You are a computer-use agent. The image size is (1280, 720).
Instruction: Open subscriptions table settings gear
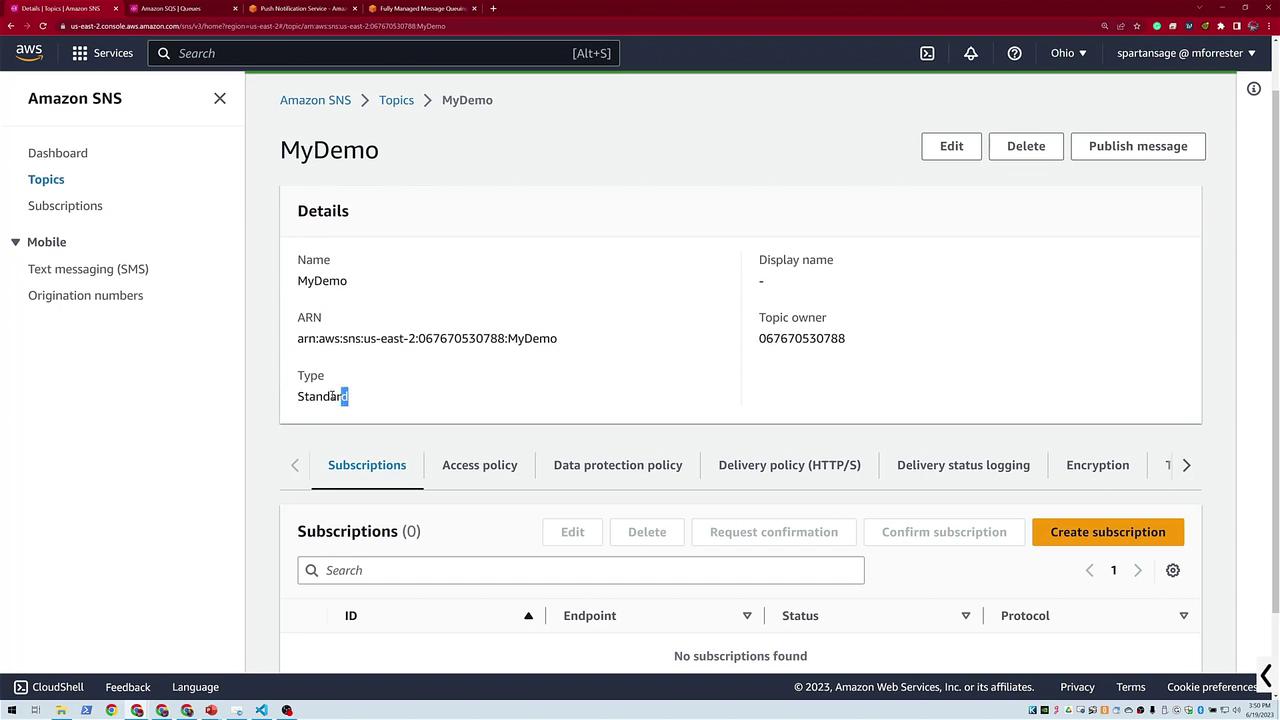1172,570
